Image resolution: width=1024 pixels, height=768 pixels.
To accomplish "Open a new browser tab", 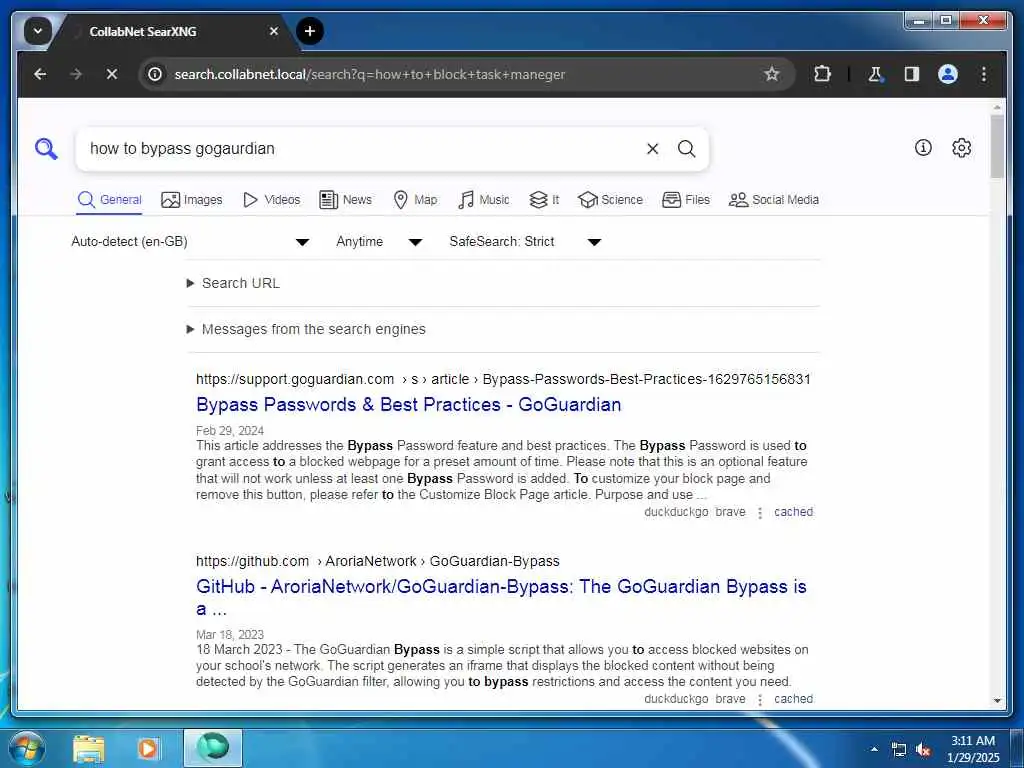I will (310, 31).
